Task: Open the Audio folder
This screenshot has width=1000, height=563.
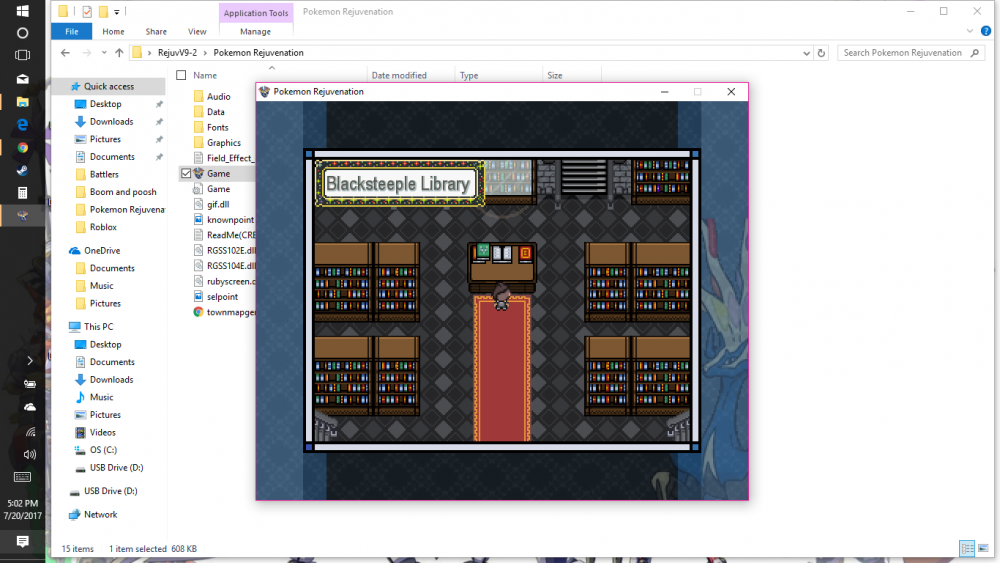Action: (x=218, y=96)
